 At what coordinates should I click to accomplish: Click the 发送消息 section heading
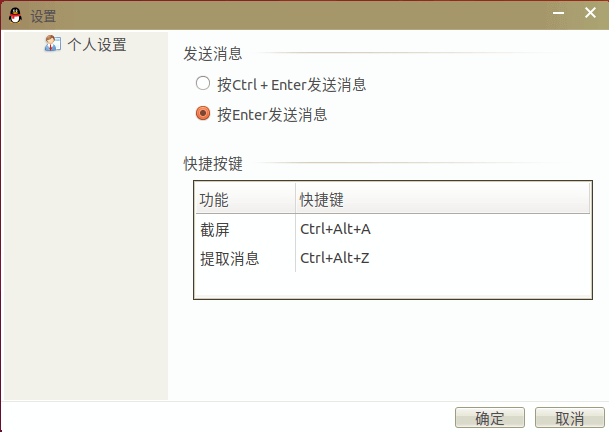click(x=213, y=54)
